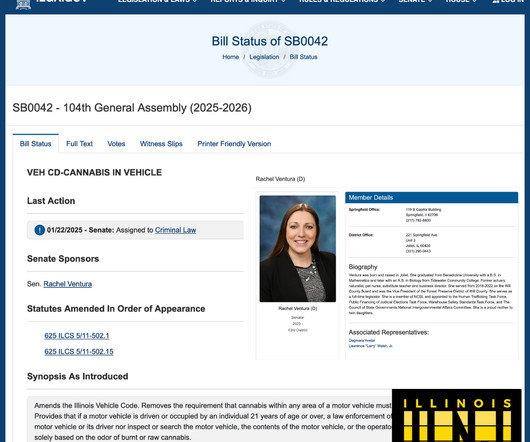The image size is (530, 442).
Task: Click '01/22/2025 - Senate:' last action text
Action: 80,230
